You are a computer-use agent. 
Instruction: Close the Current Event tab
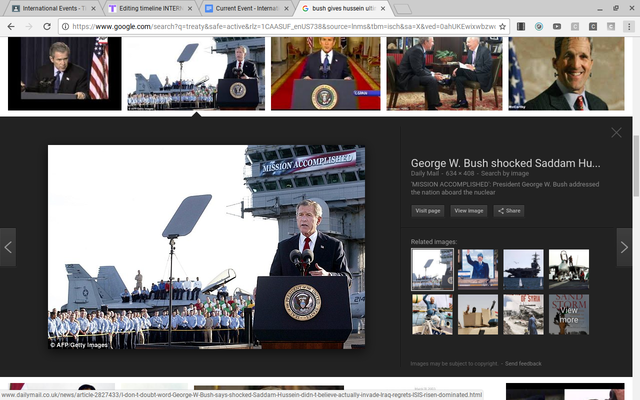[287, 9]
